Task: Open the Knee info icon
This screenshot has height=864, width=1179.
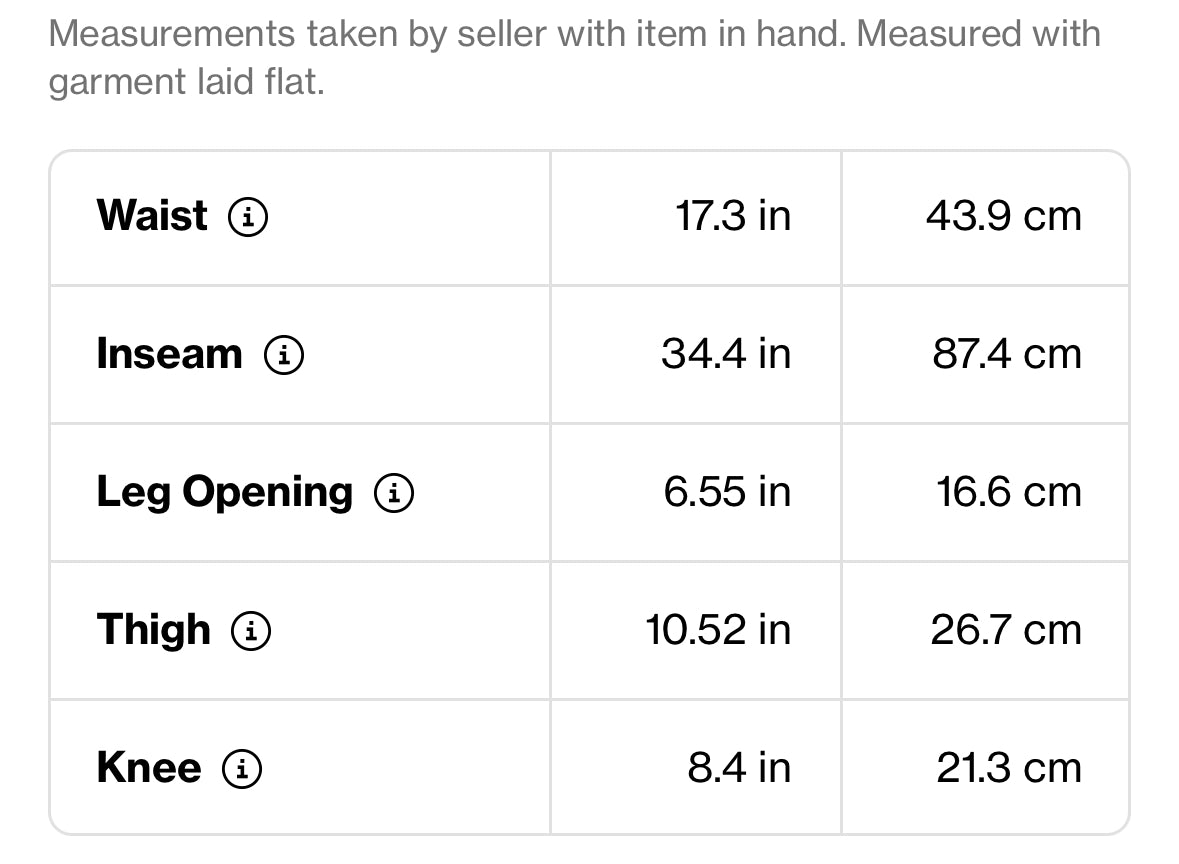Action: [x=242, y=769]
